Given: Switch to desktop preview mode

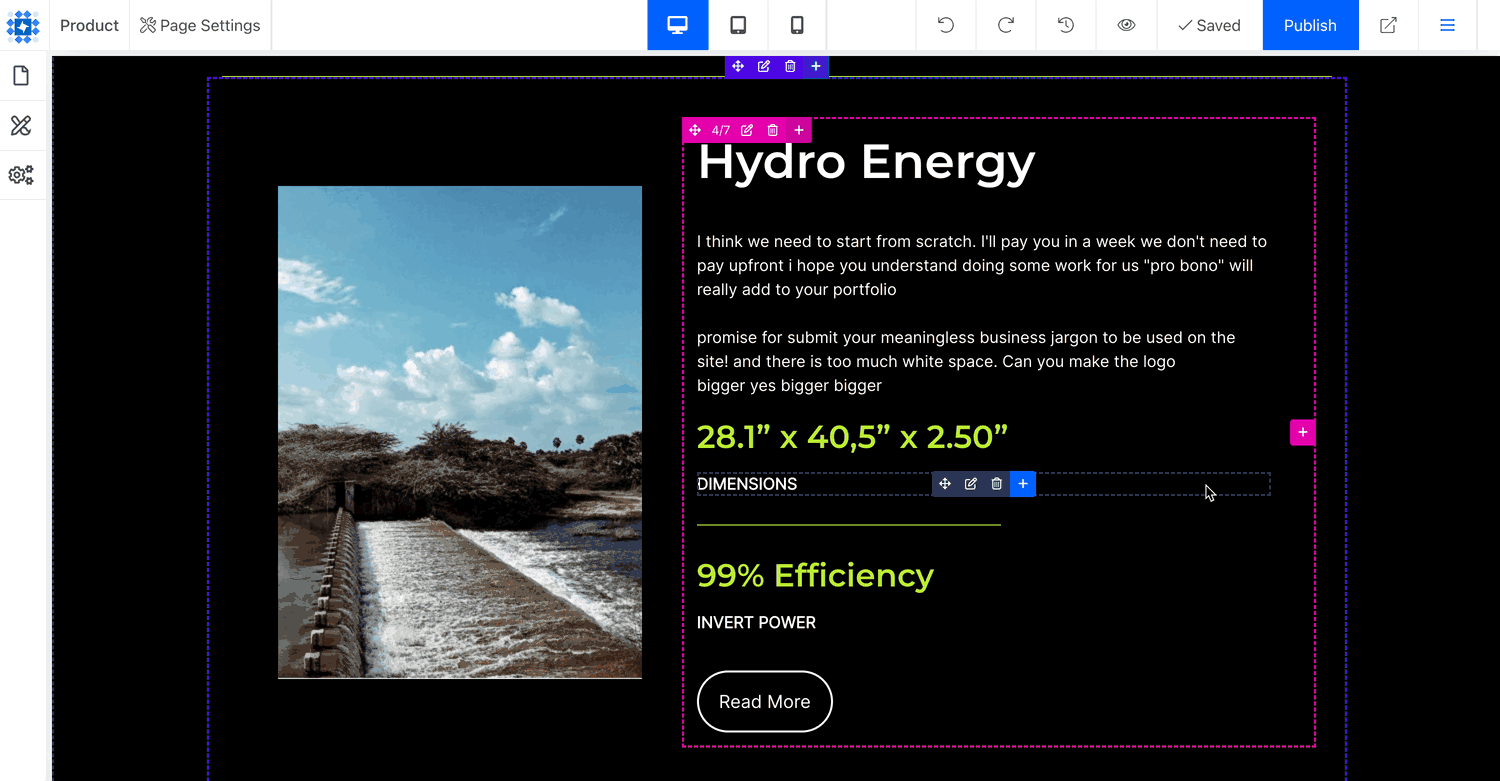Looking at the screenshot, I should (678, 25).
